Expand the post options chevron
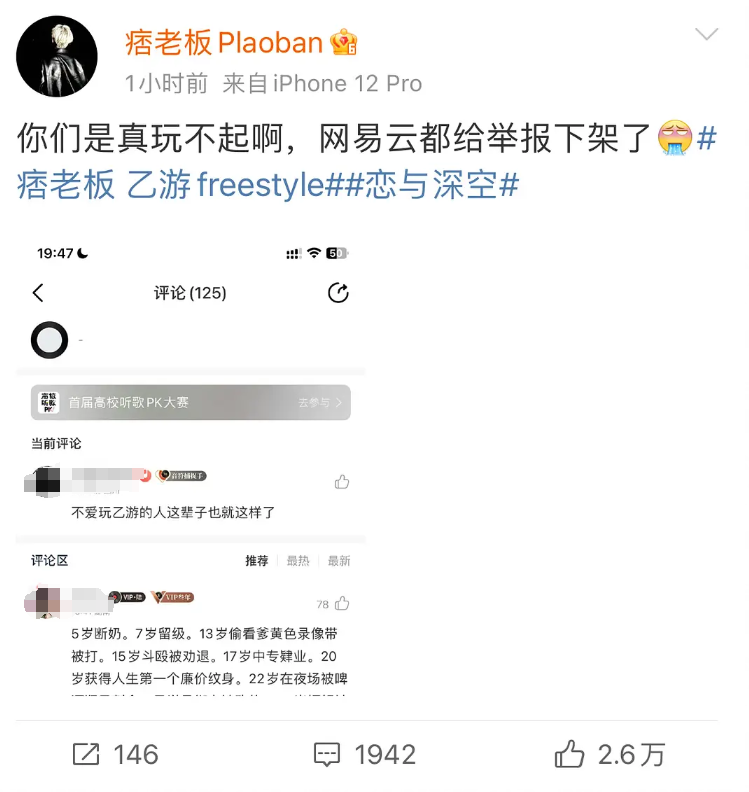Screen dimensions: 749x792 (x=706, y=34)
